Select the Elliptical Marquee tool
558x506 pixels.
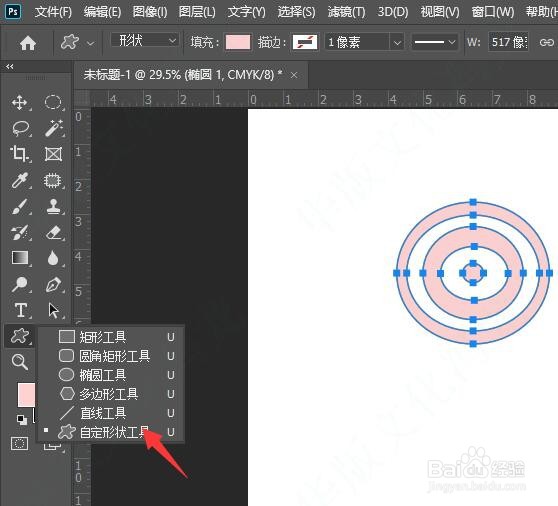tap(53, 102)
